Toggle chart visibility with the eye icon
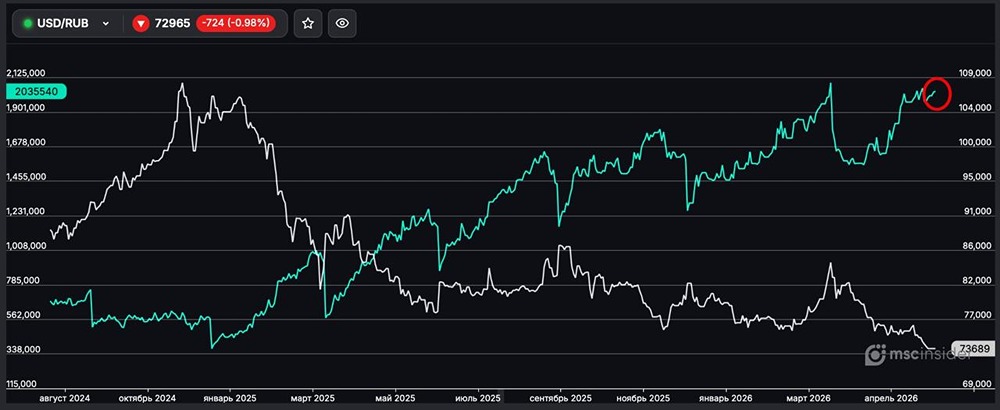Image resolution: width=1000 pixels, height=410 pixels. 342,24
